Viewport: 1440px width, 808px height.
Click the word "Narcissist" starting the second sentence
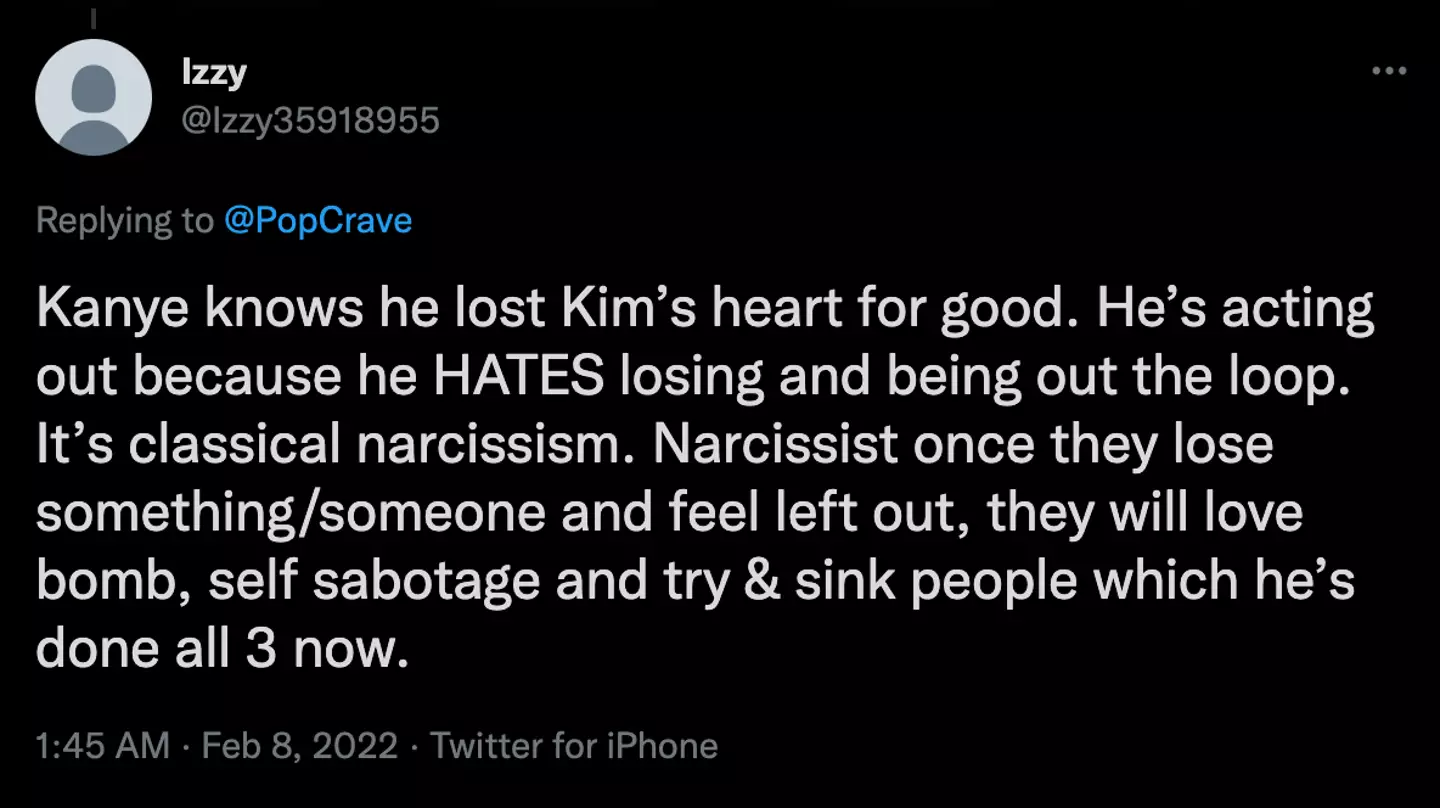pos(775,445)
